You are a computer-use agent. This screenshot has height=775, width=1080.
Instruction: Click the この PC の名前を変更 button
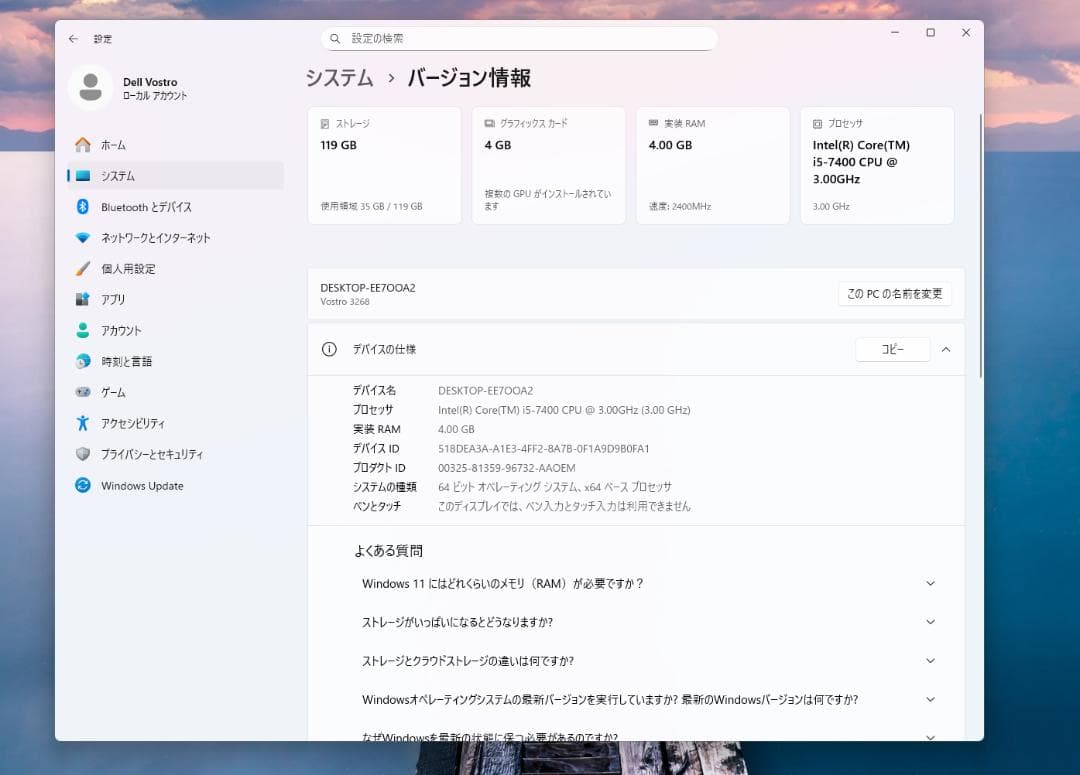click(x=894, y=293)
